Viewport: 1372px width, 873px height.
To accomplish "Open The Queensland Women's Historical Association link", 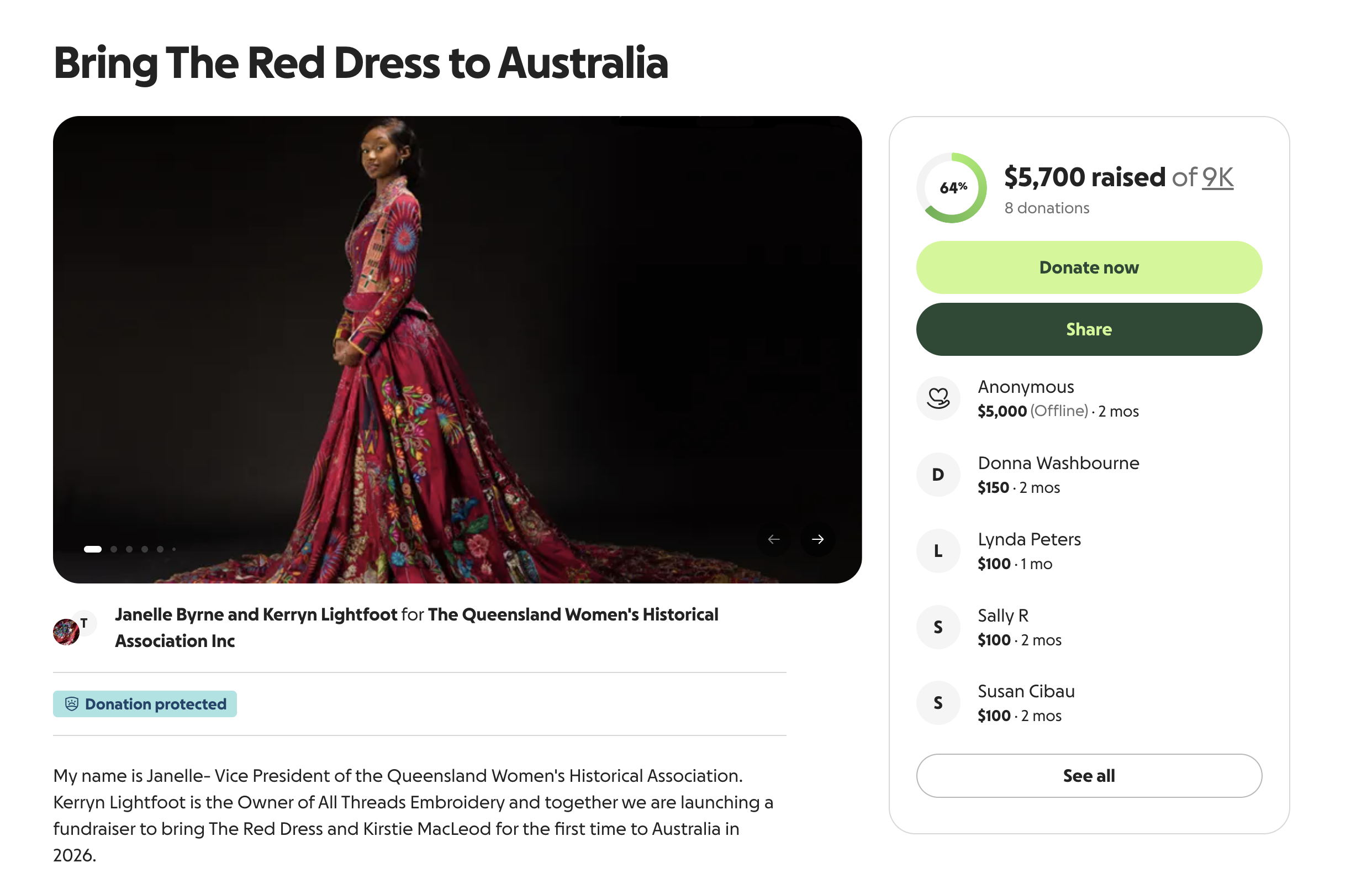I will (x=573, y=615).
